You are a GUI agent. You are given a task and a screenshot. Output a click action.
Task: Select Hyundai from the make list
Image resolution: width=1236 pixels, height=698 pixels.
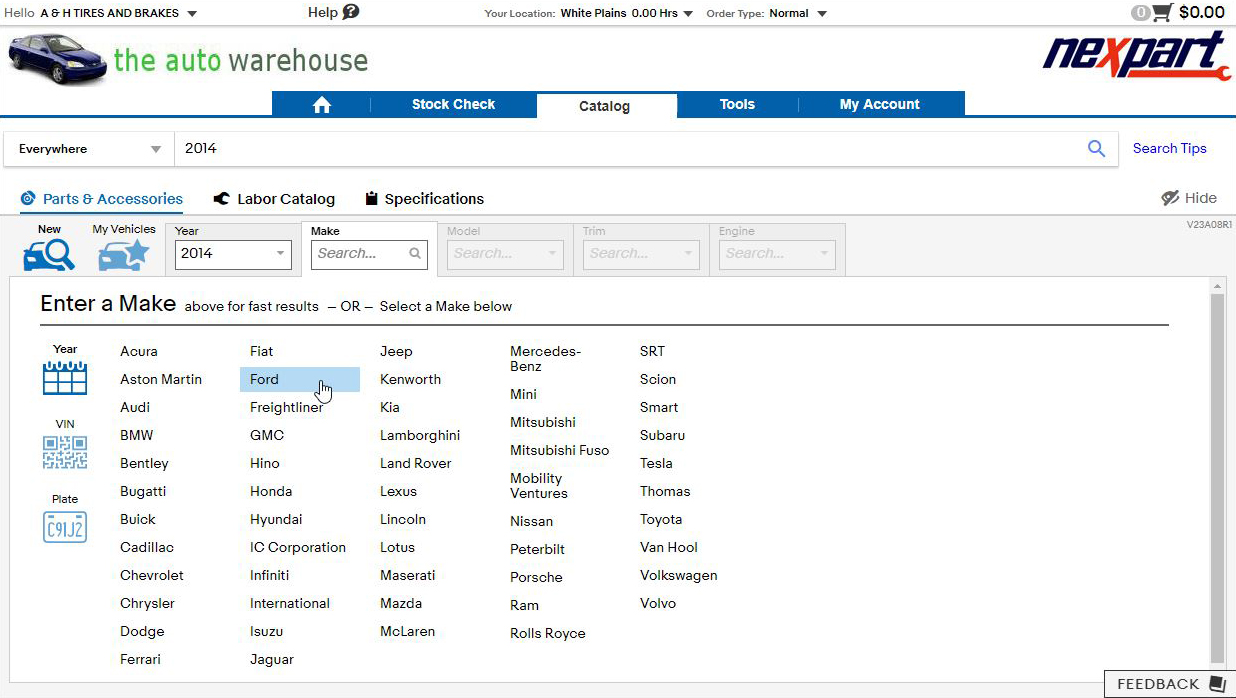click(276, 519)
